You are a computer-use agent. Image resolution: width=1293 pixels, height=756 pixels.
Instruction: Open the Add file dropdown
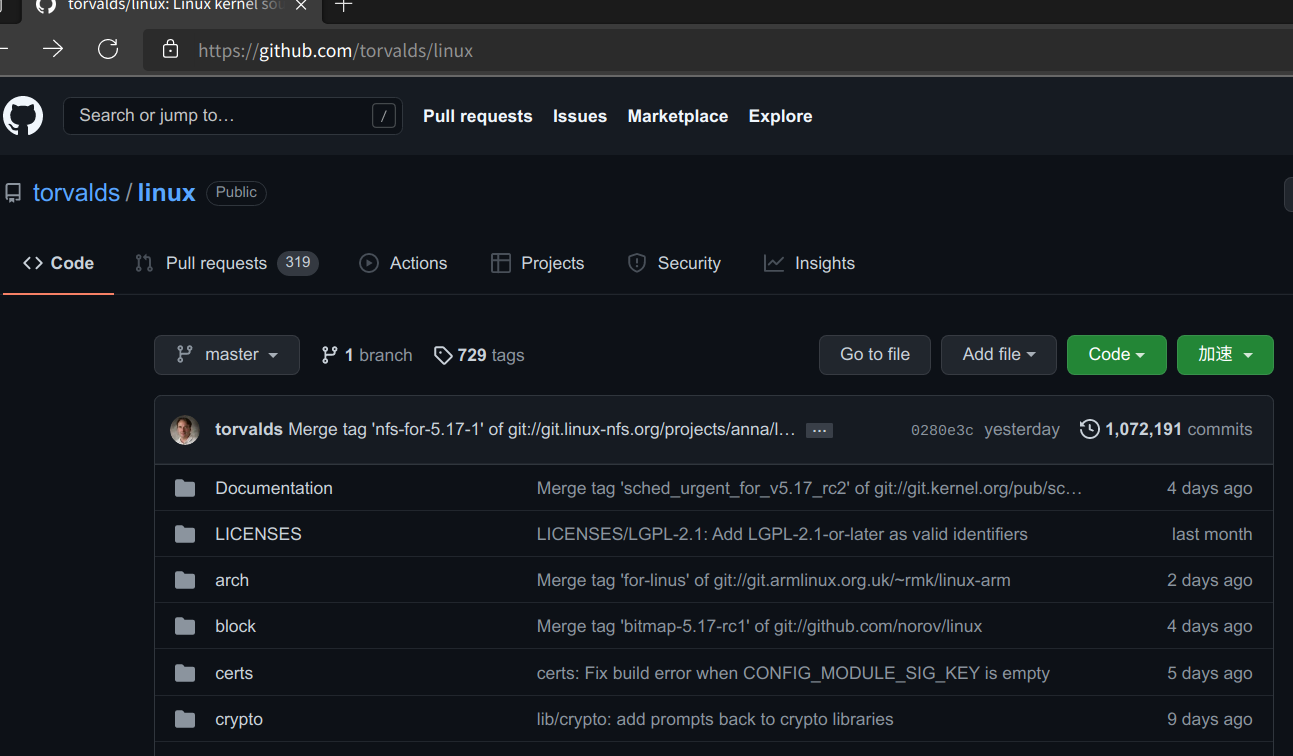tap(998, 355)
